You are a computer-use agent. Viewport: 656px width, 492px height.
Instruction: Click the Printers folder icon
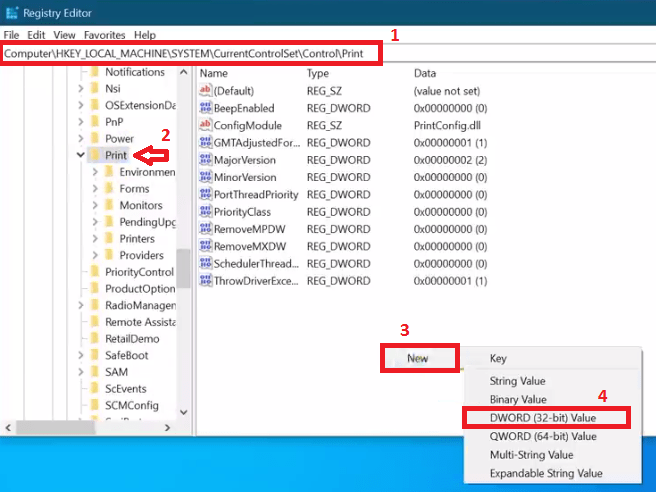[x=110, y=238]
